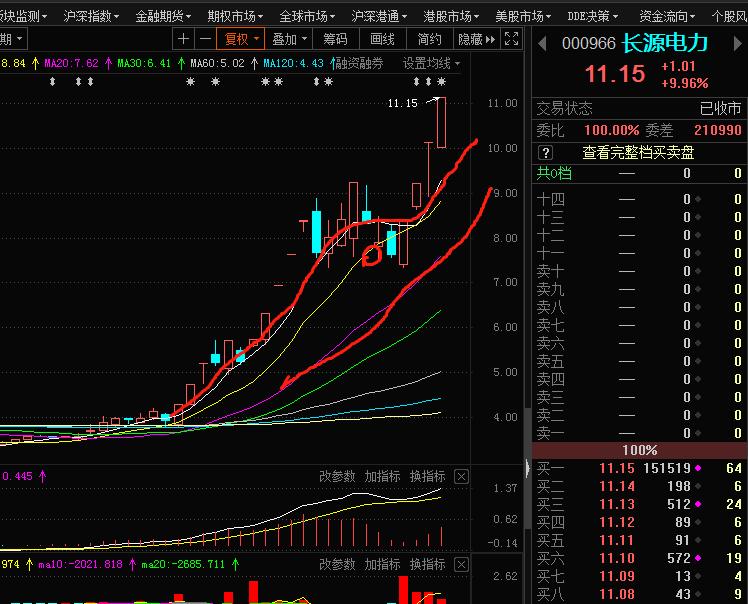
Task: Click 买一 bid price 11.15
Action: click(617, 469)
